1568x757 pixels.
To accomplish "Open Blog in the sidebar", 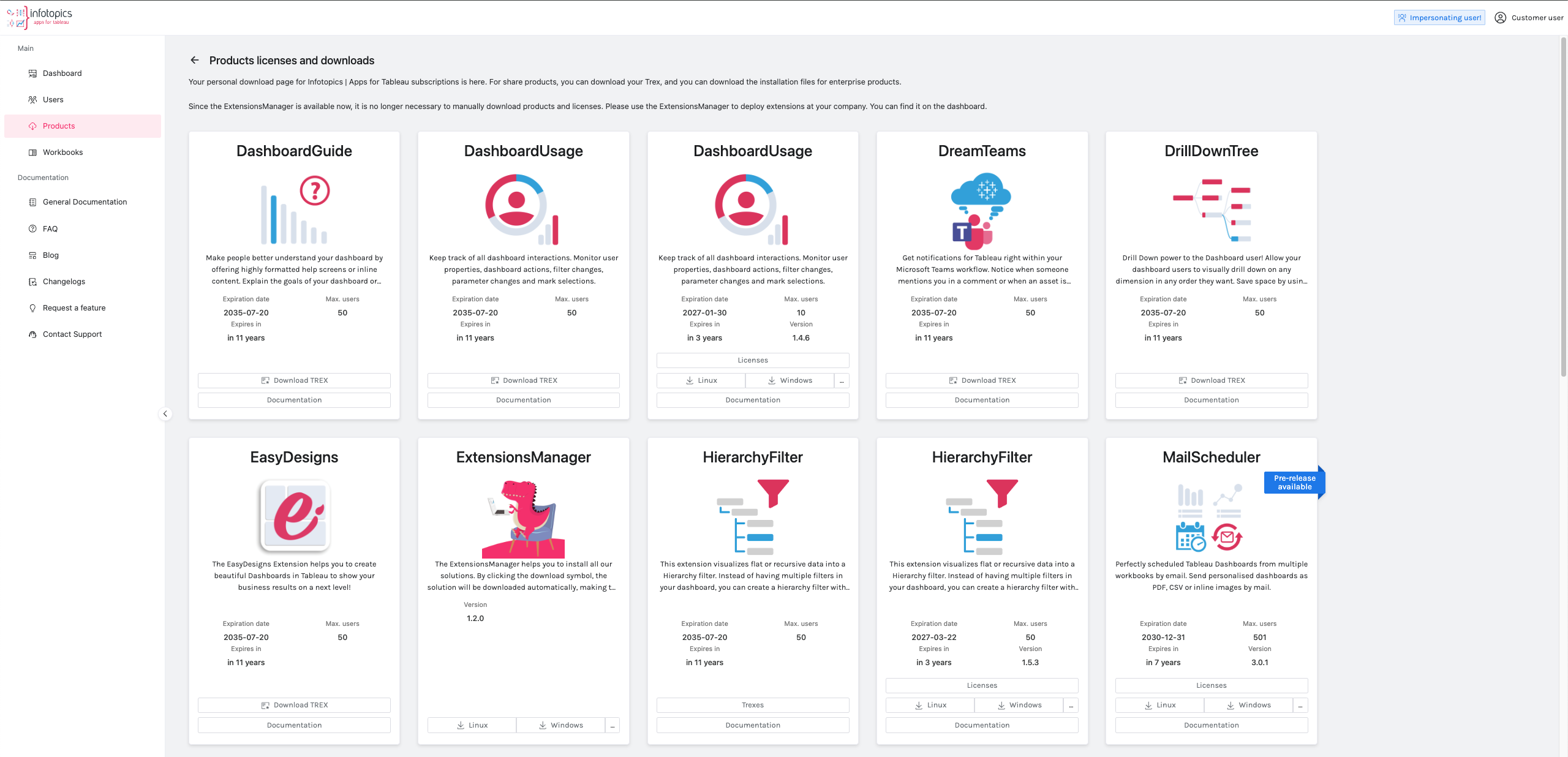I will point(83,255).
